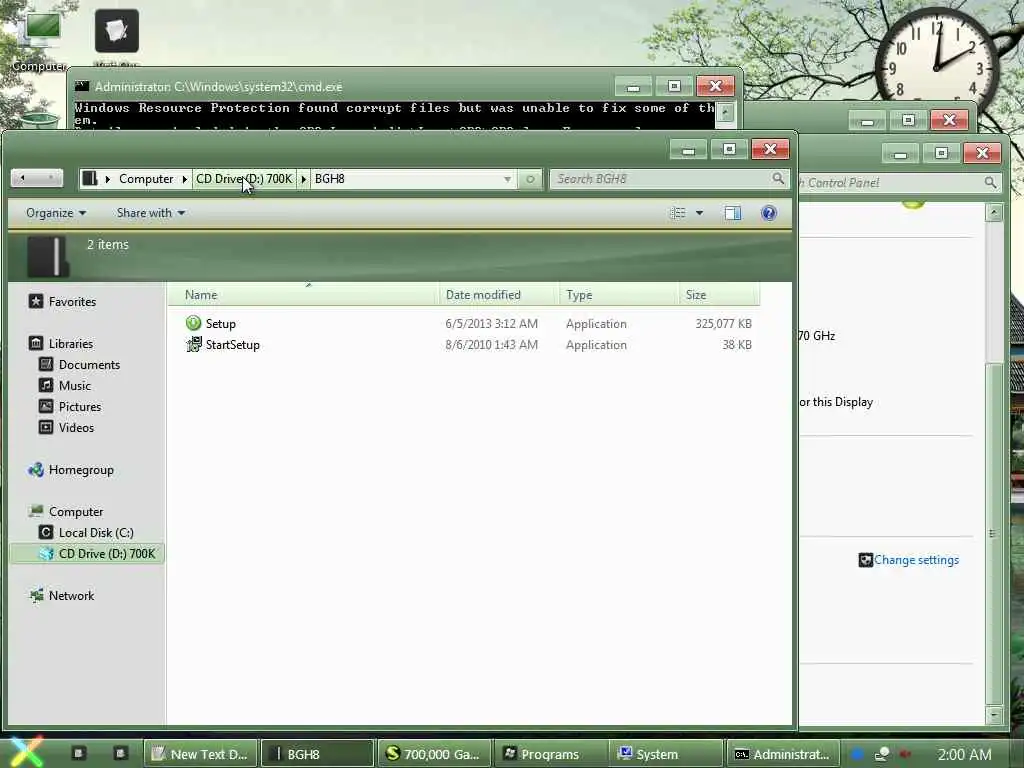The height and width of the screenshot is (768, 1024).
Task: Expand the view options dropdown arrow
Action: 699,213
